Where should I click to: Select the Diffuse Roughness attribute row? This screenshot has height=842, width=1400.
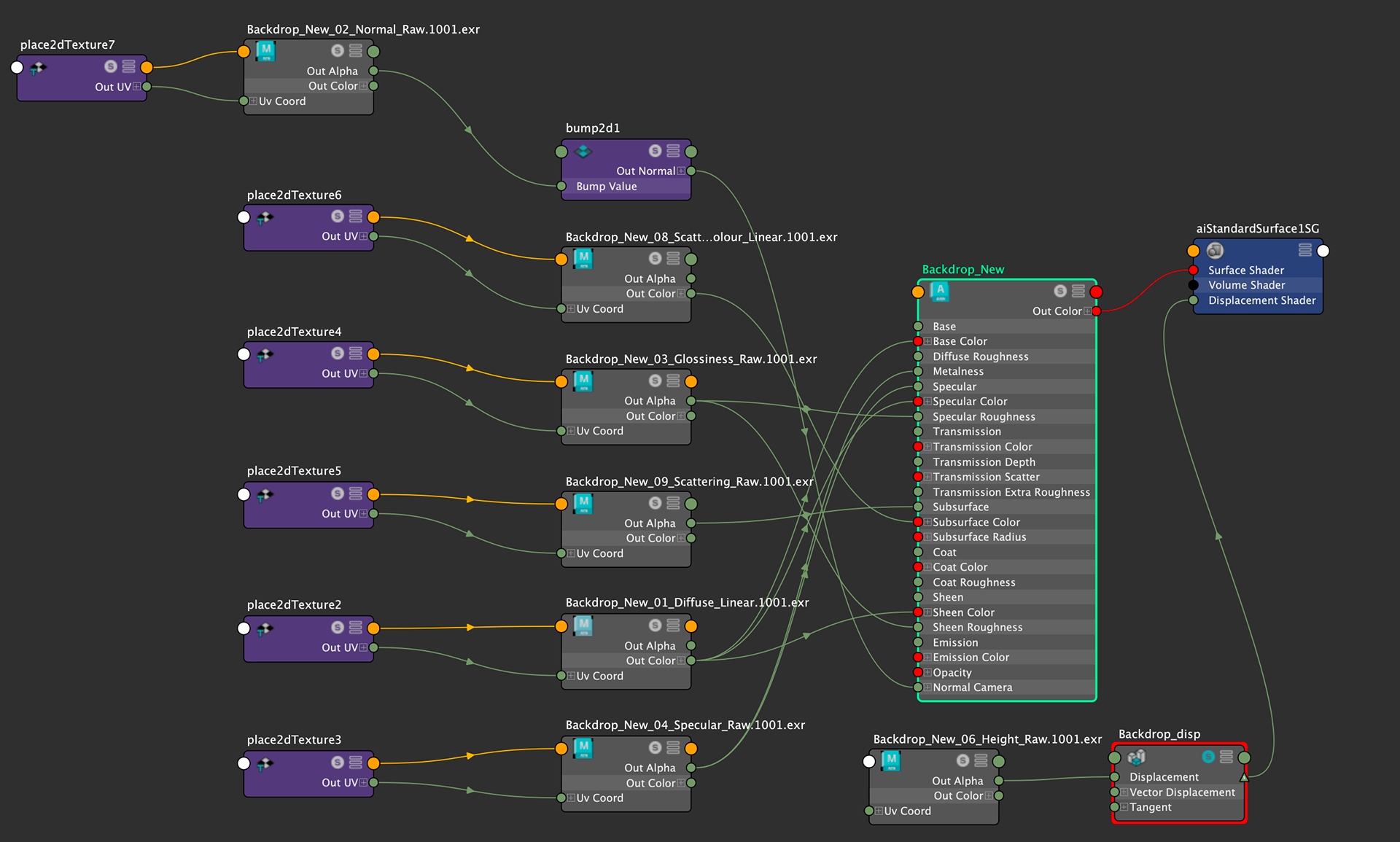[1007, 356]
